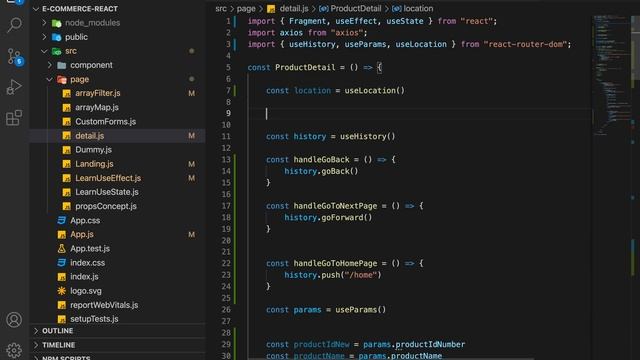Open Landing.js file

(94, 164)
